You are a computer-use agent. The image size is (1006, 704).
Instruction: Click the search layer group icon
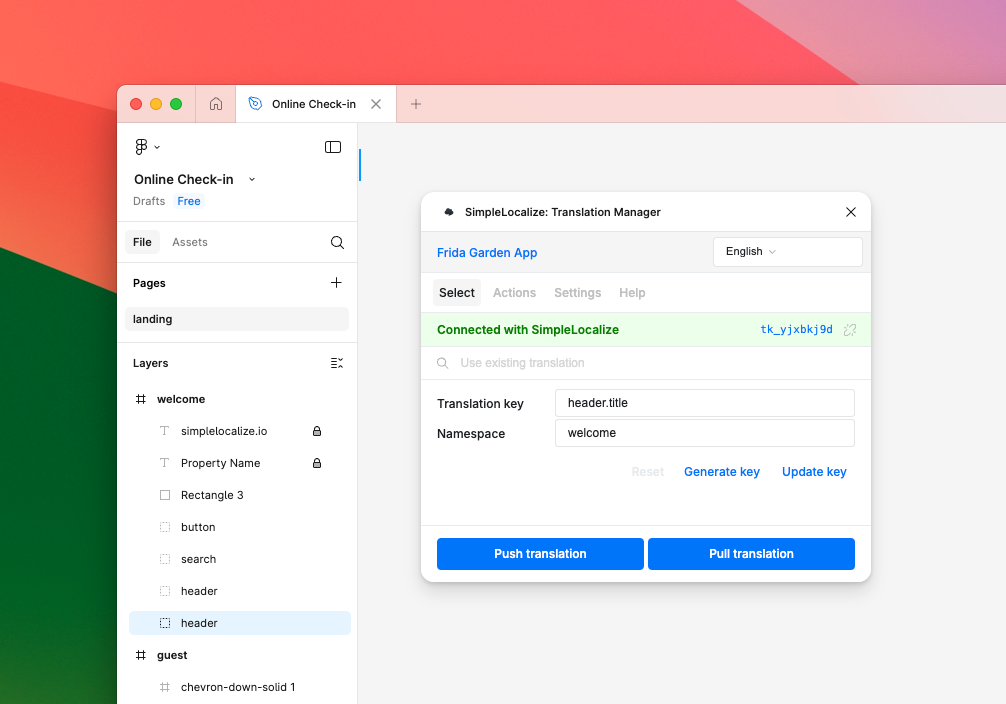pos(165,560)
